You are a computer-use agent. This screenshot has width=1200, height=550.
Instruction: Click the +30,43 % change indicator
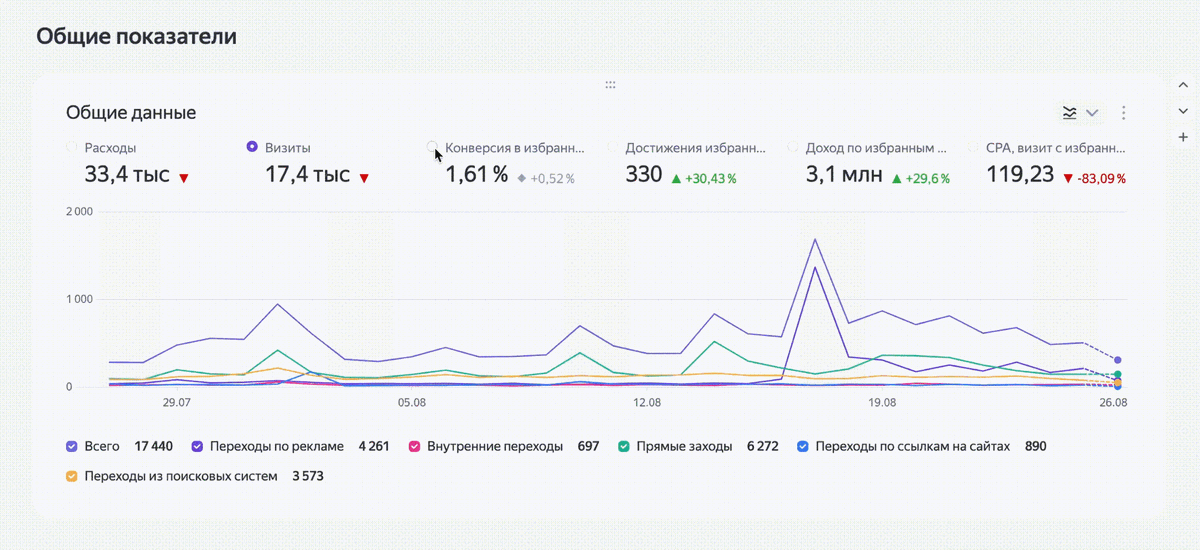pos(704,178)
